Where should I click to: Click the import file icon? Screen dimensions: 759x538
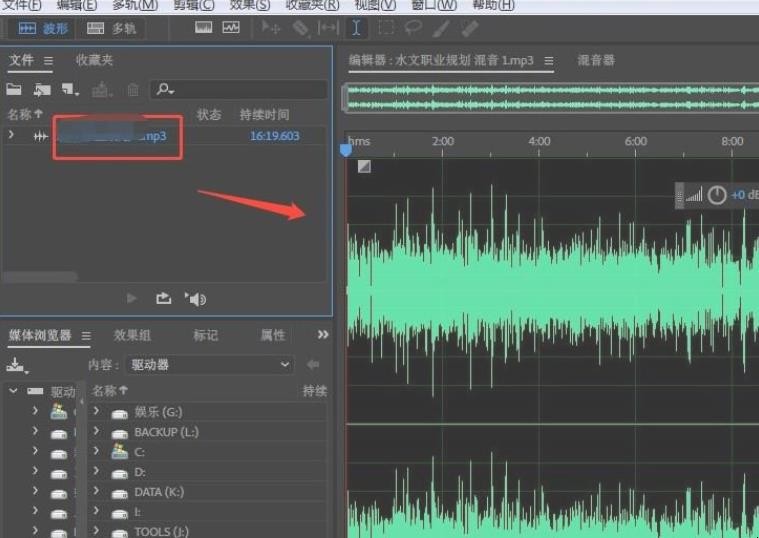point(42,90)
